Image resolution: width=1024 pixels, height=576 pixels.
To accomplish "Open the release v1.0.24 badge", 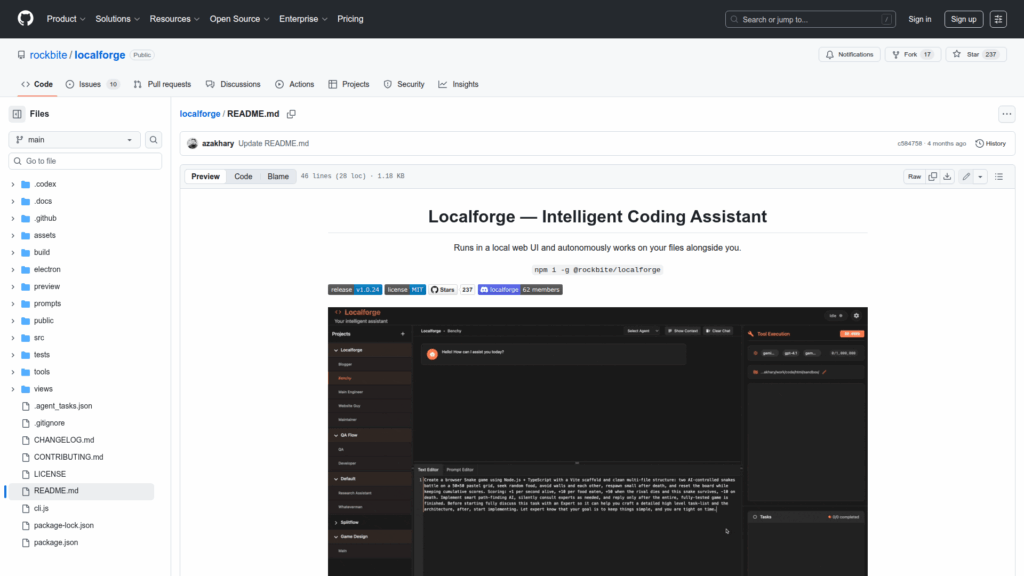I will point(355,289).
